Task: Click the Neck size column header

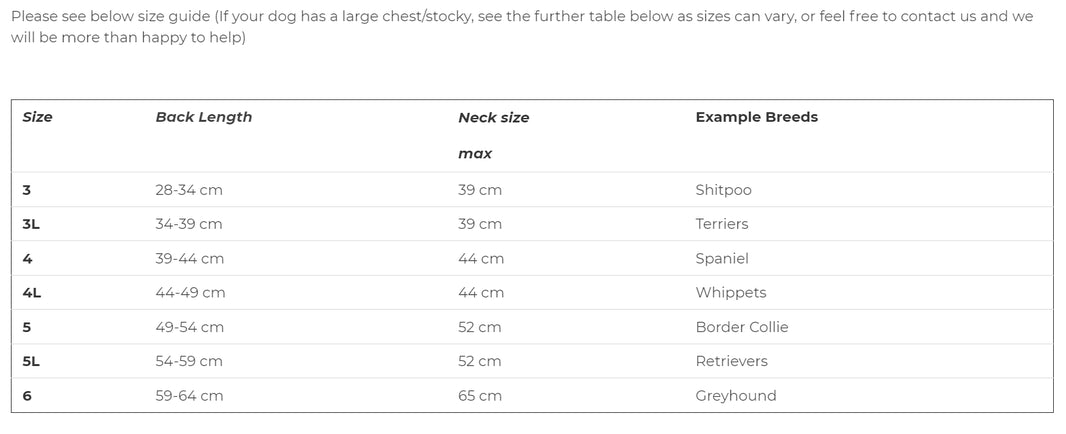Action: pyautogui.click(x=493, y=118)
